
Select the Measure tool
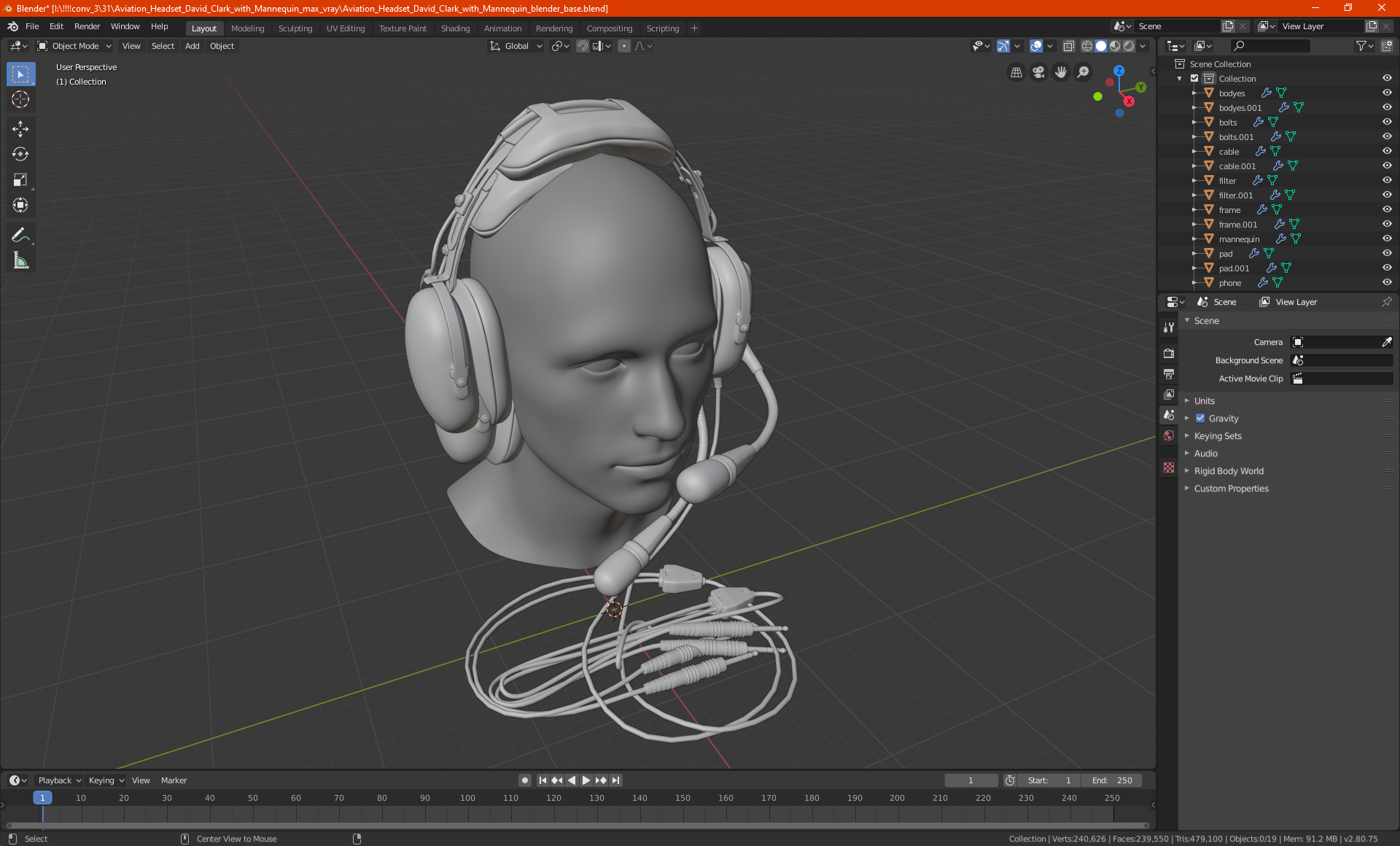20,260
